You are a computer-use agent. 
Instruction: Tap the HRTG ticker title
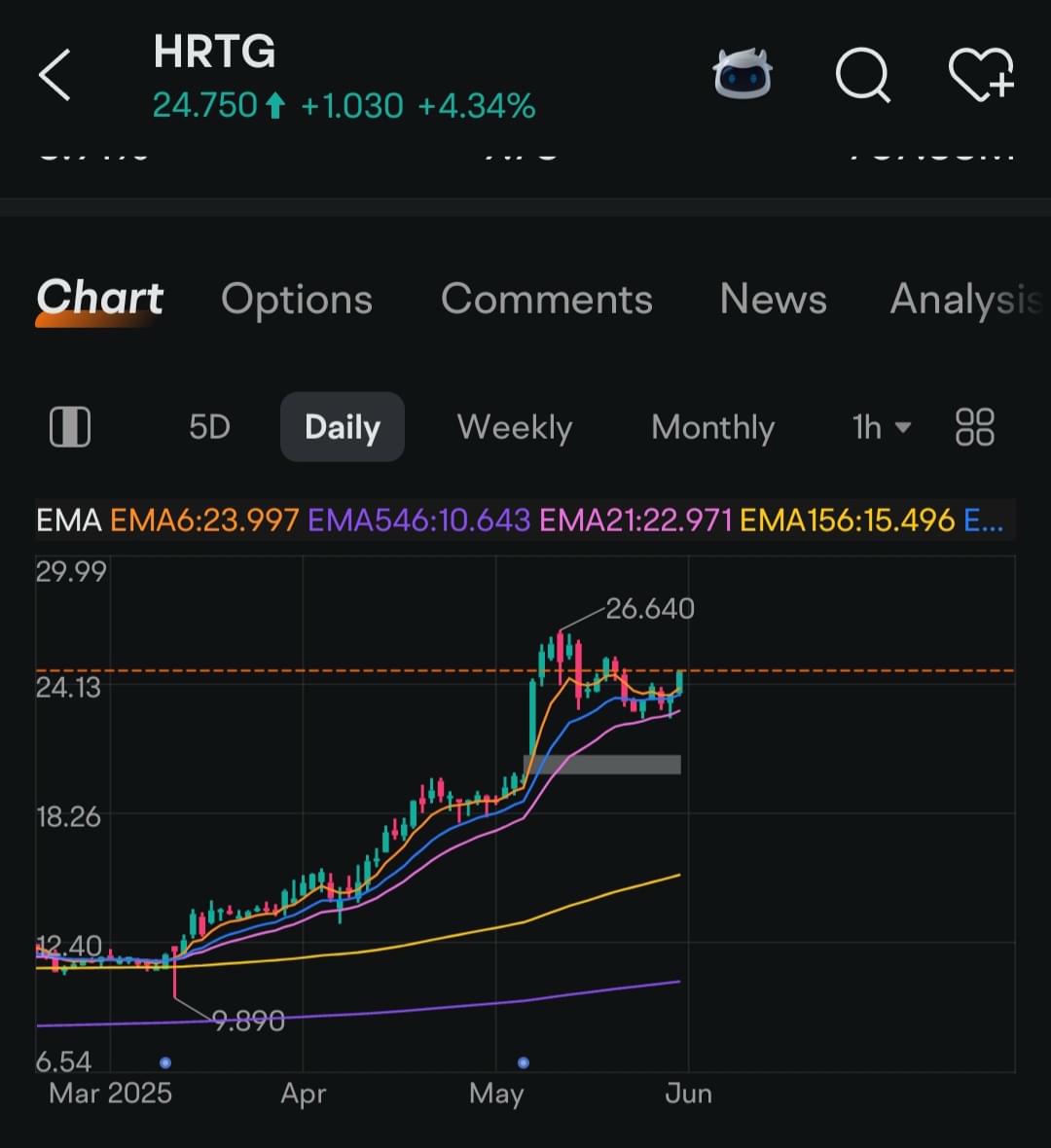coord(215,52)
